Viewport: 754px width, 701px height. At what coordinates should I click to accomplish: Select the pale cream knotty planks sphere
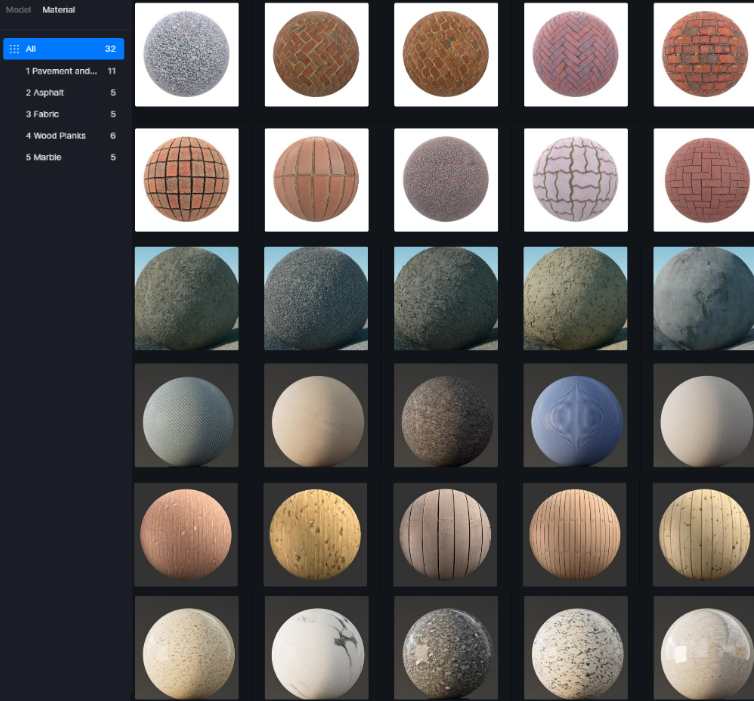[x=704, y=535]
